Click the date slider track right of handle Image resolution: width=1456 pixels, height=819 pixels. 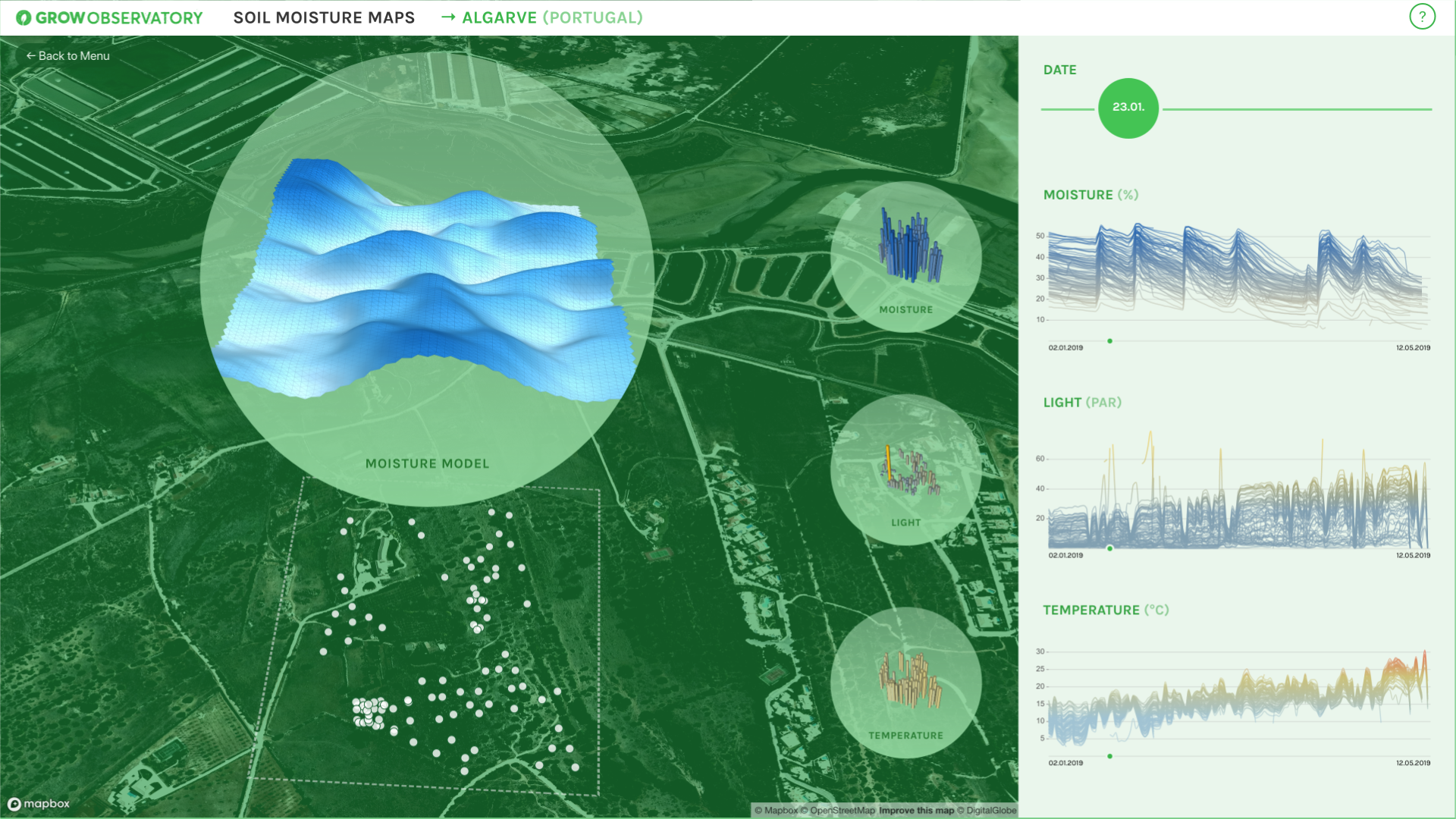point(1297,109)
